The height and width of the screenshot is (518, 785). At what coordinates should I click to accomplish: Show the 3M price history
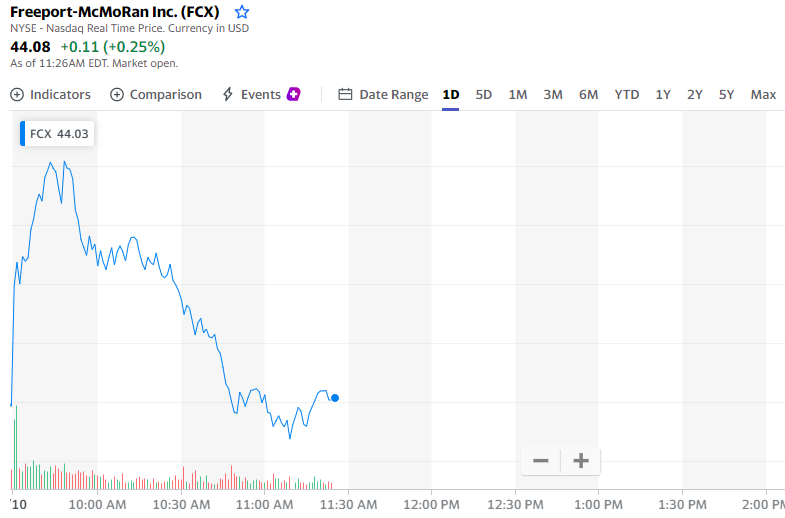pos(553,94)
